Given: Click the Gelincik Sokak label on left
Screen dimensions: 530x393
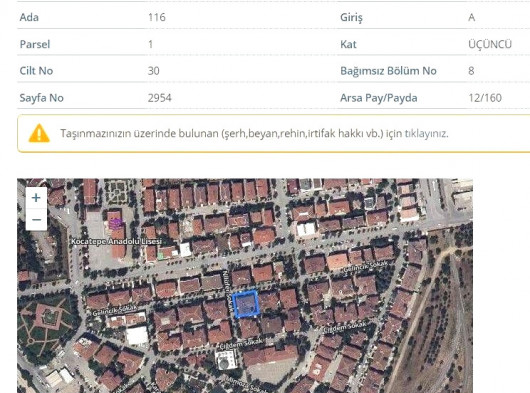Looking at the screenshot, I should [x=115, y=310].
